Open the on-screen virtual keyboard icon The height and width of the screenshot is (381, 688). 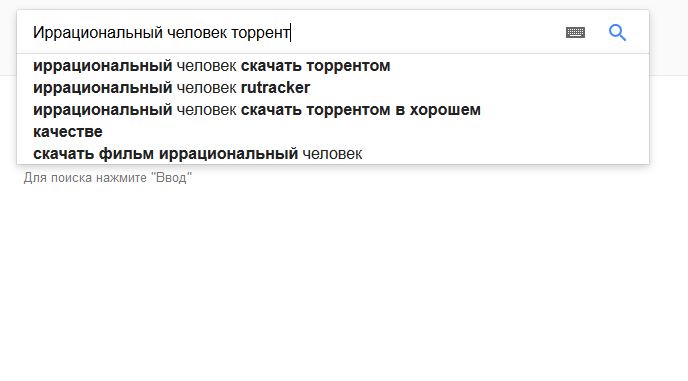click(x=575, y=32)
